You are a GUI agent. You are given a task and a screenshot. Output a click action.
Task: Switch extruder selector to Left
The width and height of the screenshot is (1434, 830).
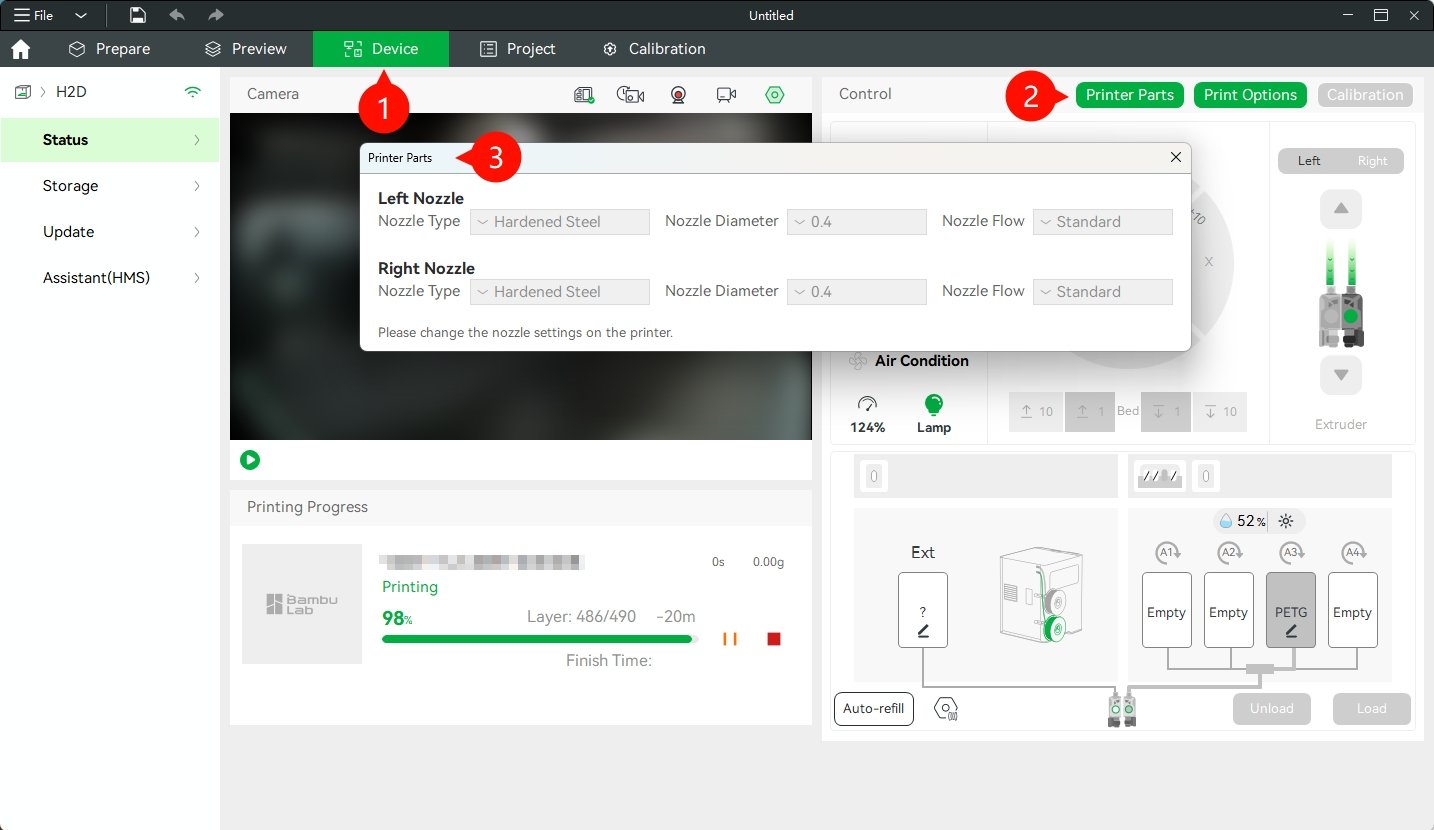1309,161
